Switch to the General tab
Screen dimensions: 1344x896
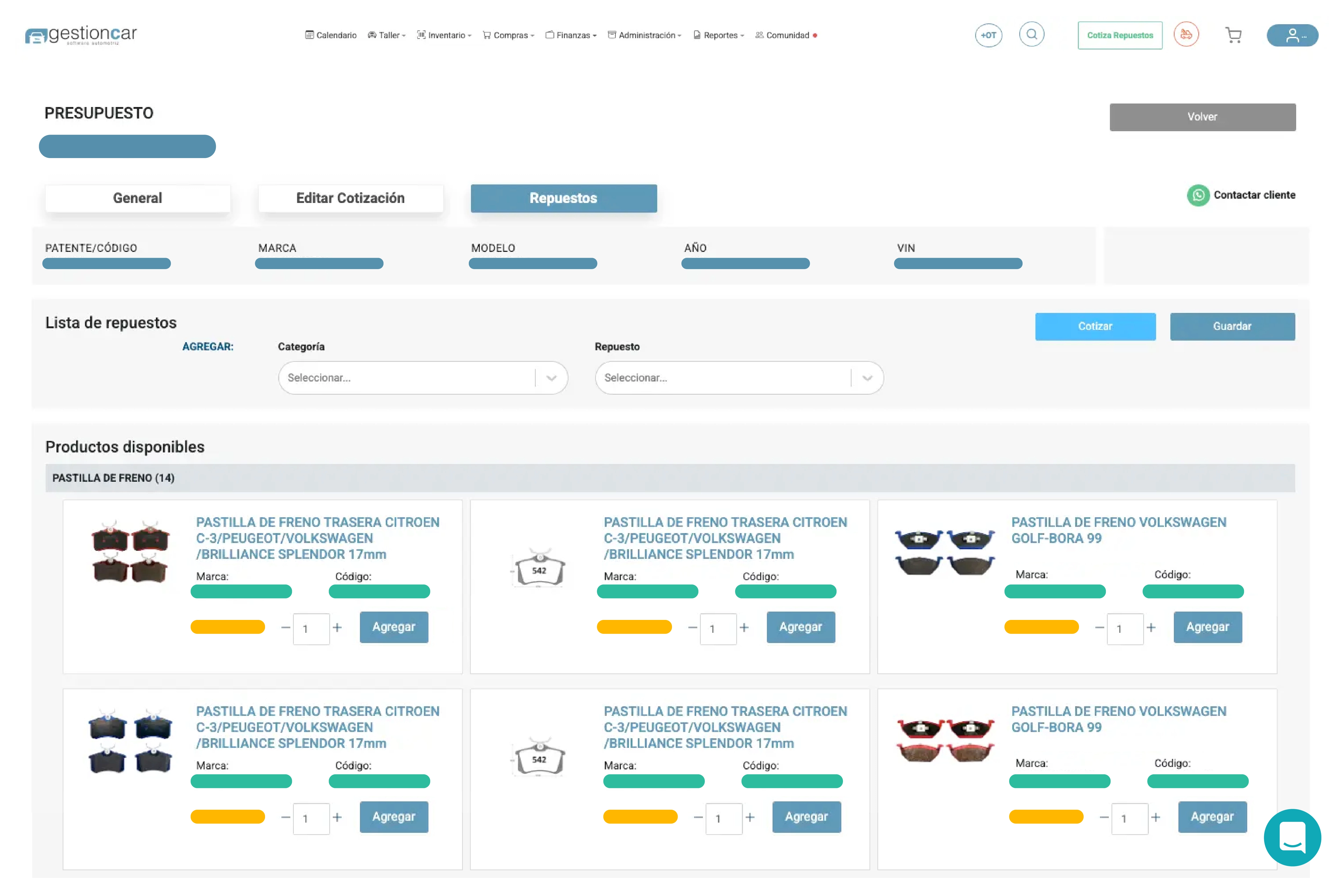[138, 198]
